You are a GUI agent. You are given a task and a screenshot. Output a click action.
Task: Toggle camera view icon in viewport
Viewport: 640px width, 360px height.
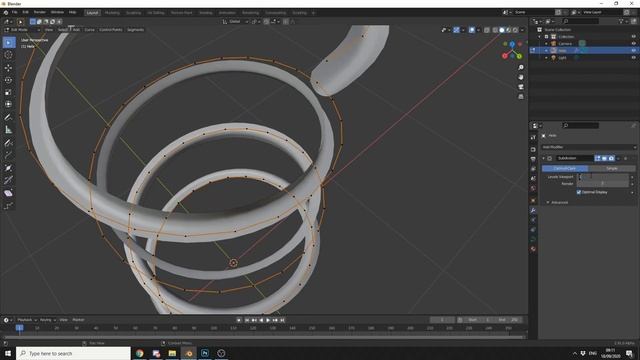[521, 87]
